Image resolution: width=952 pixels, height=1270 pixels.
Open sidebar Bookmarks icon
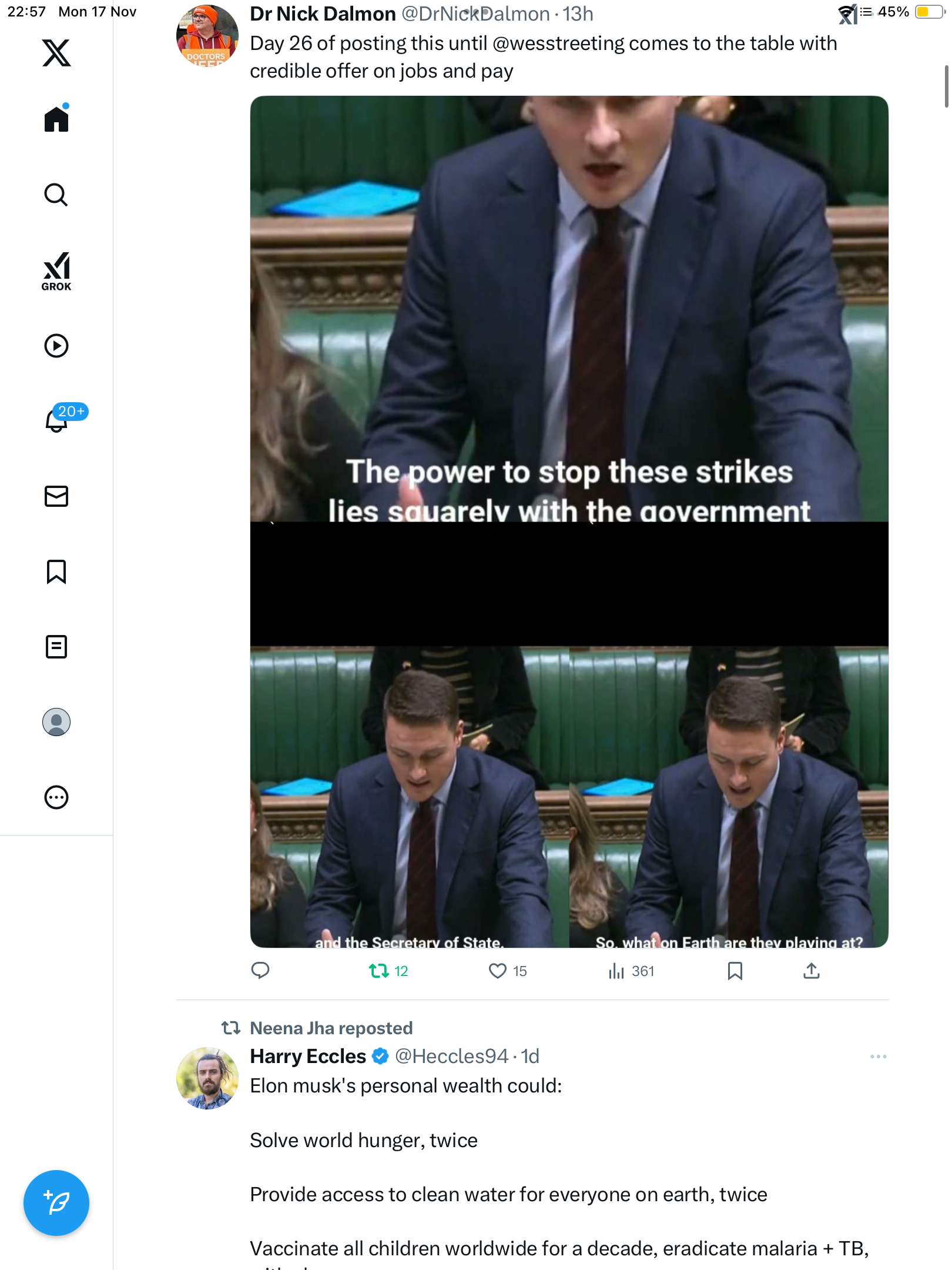click(x=56, y=571)
